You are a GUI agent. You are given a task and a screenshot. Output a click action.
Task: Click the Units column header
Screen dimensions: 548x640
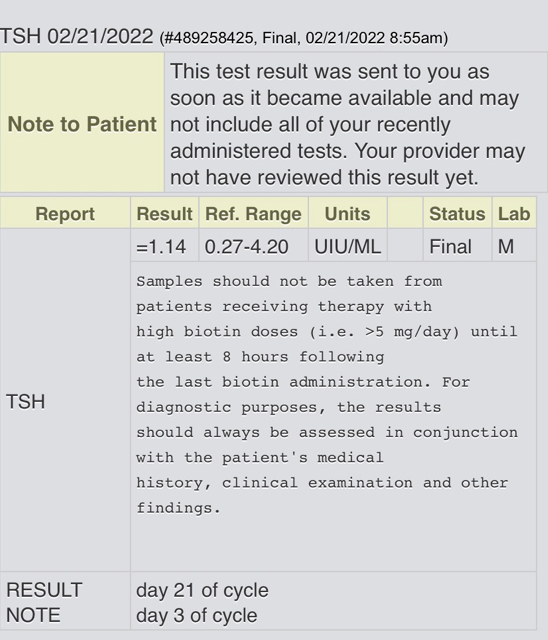348,213
